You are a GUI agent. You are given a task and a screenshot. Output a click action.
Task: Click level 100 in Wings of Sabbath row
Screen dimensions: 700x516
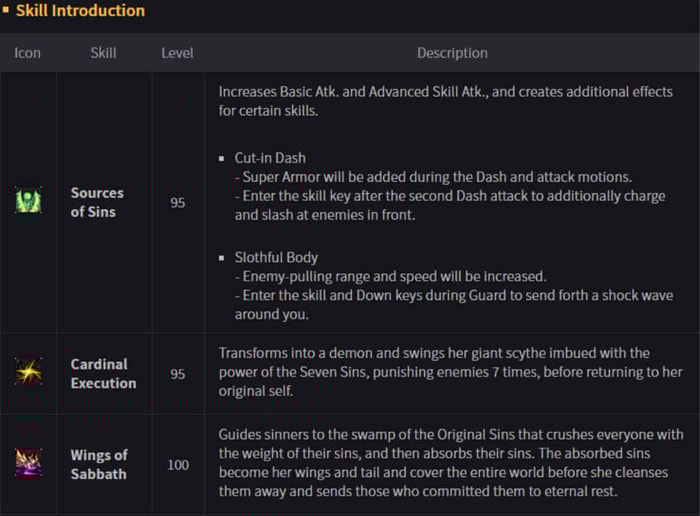pos(178,465)
